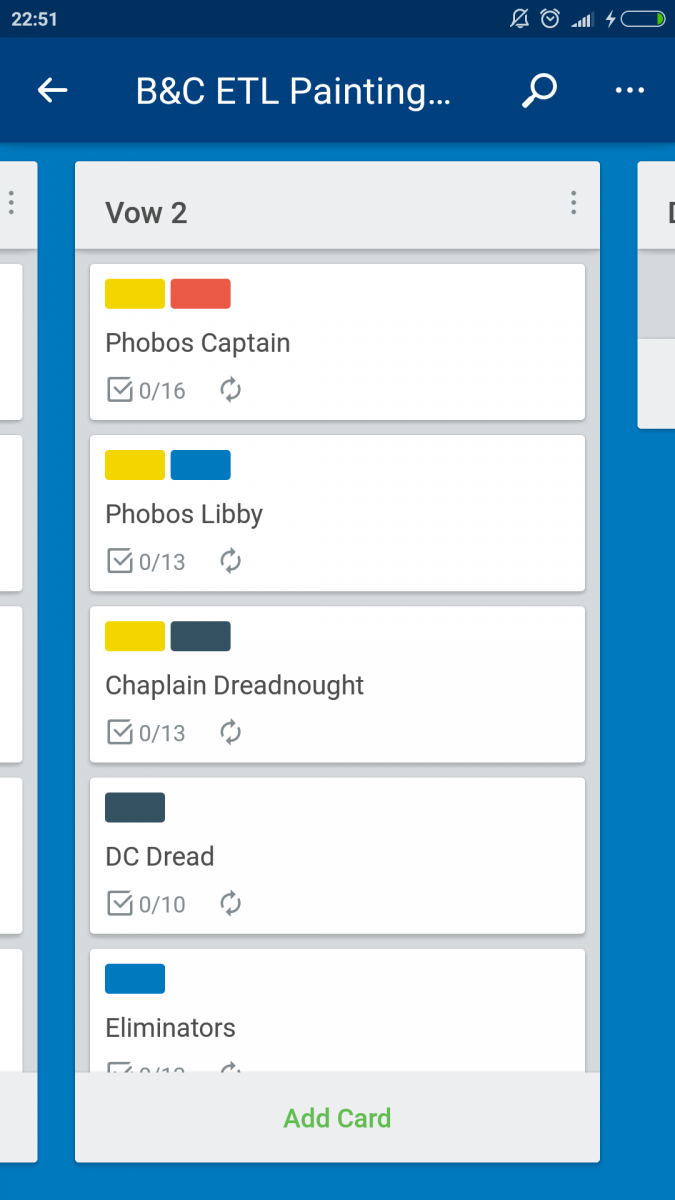Tap the 0/13 checklist badge on Phobos Libby
The height and width of the screenshot is (1200, 675).
point(147,561)
